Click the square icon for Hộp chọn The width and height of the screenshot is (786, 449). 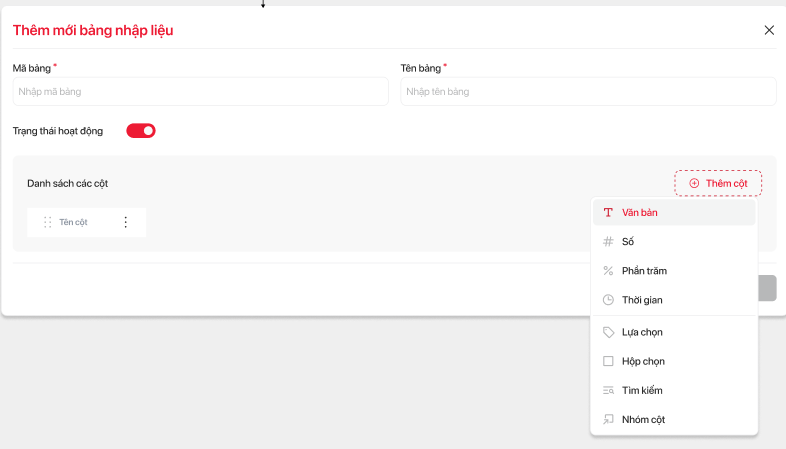608,361
